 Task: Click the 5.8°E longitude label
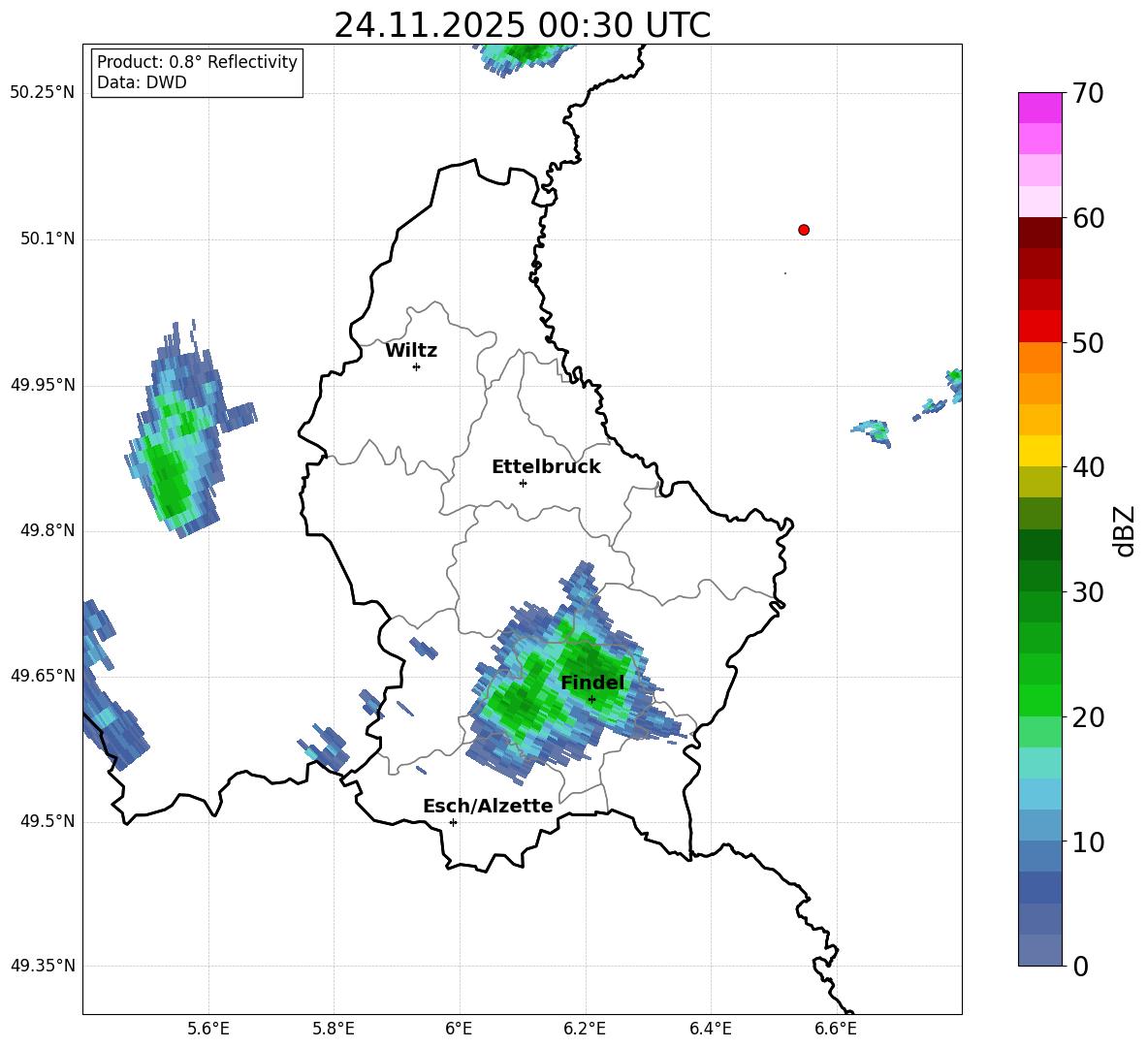334,1029
